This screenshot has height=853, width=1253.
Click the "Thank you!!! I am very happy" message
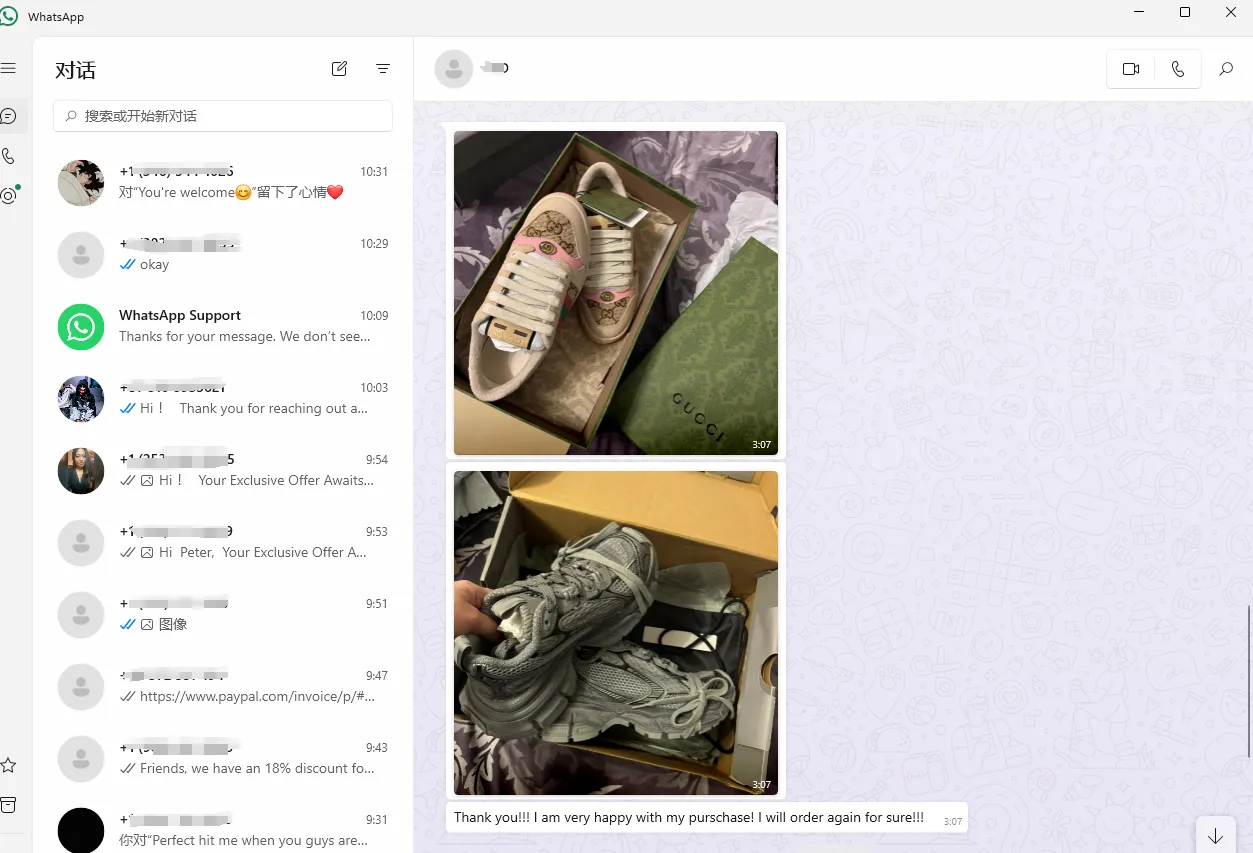click(707, 817)
